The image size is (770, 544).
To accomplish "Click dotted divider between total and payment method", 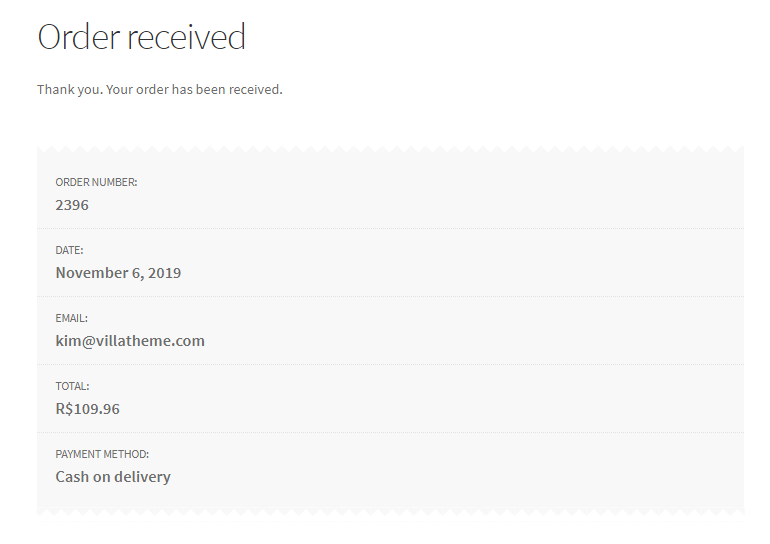I will (x=390, y=432).
